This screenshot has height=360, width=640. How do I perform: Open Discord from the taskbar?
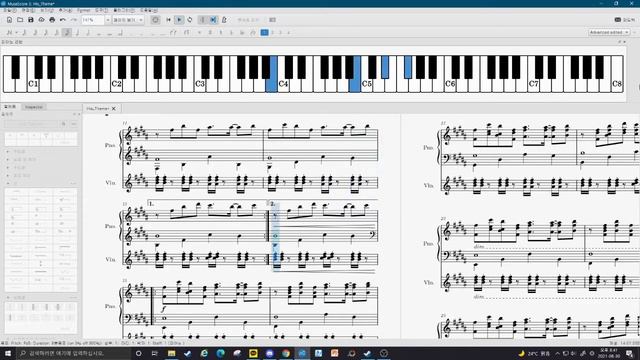click(269, 353)
